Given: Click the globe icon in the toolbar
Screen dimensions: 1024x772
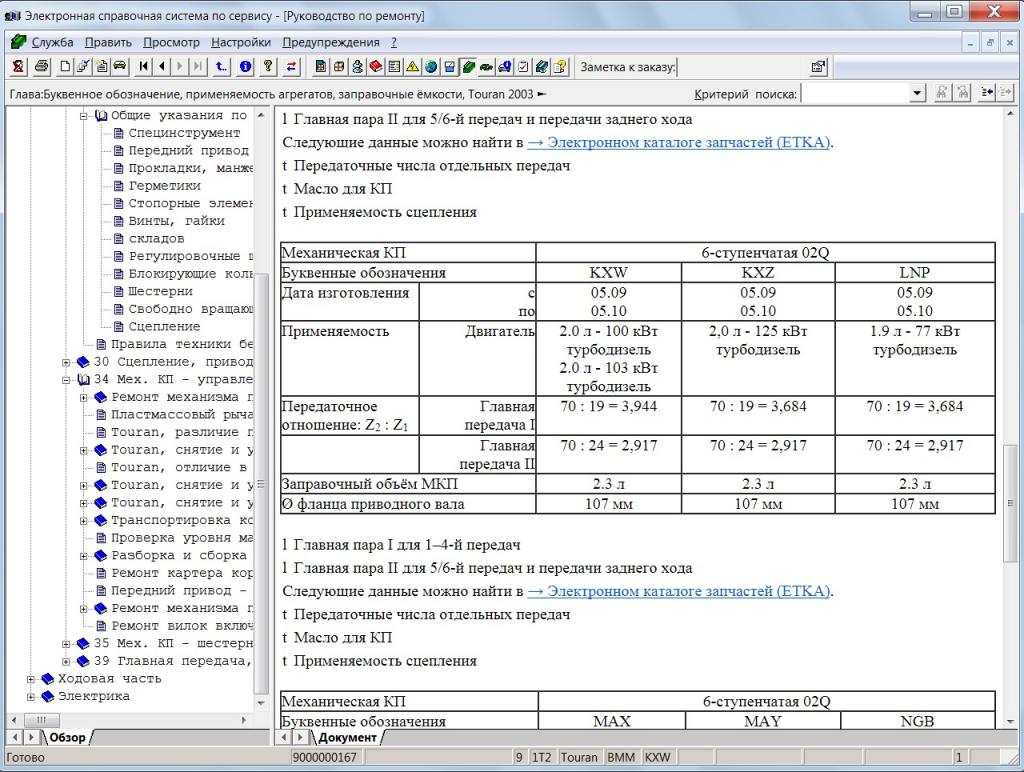Looking at the screenshot, I should [431, 67].
